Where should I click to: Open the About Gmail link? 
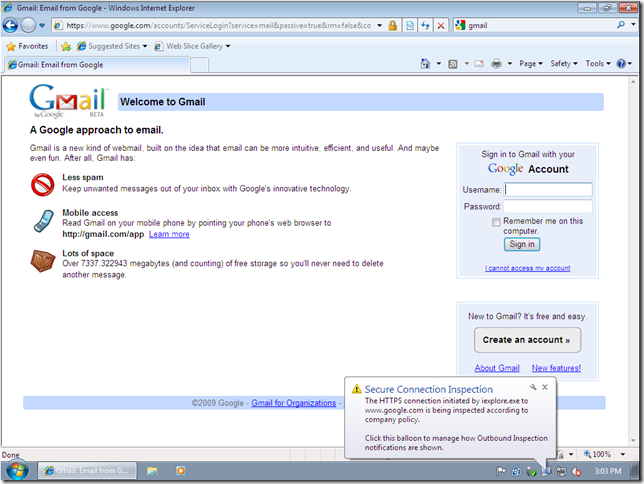click(x=497, y=368)
